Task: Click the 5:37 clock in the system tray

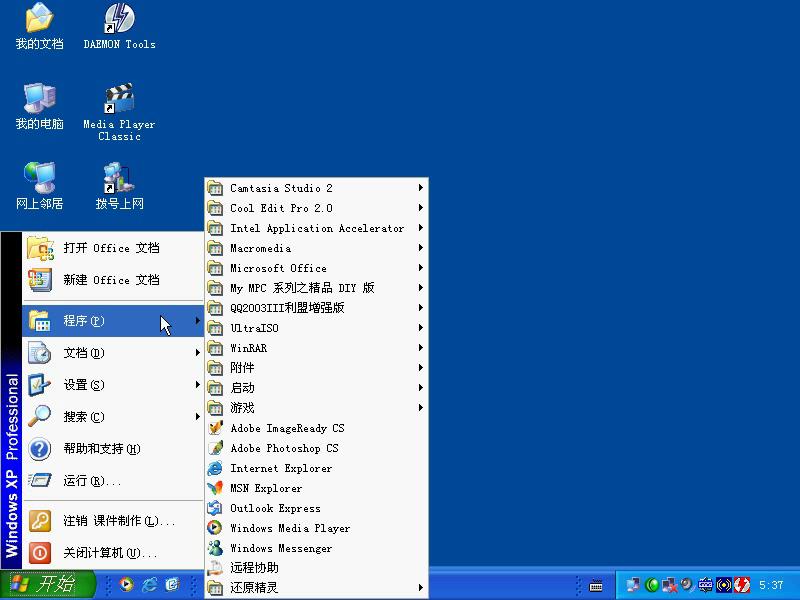Action: [x=770, y=585]
